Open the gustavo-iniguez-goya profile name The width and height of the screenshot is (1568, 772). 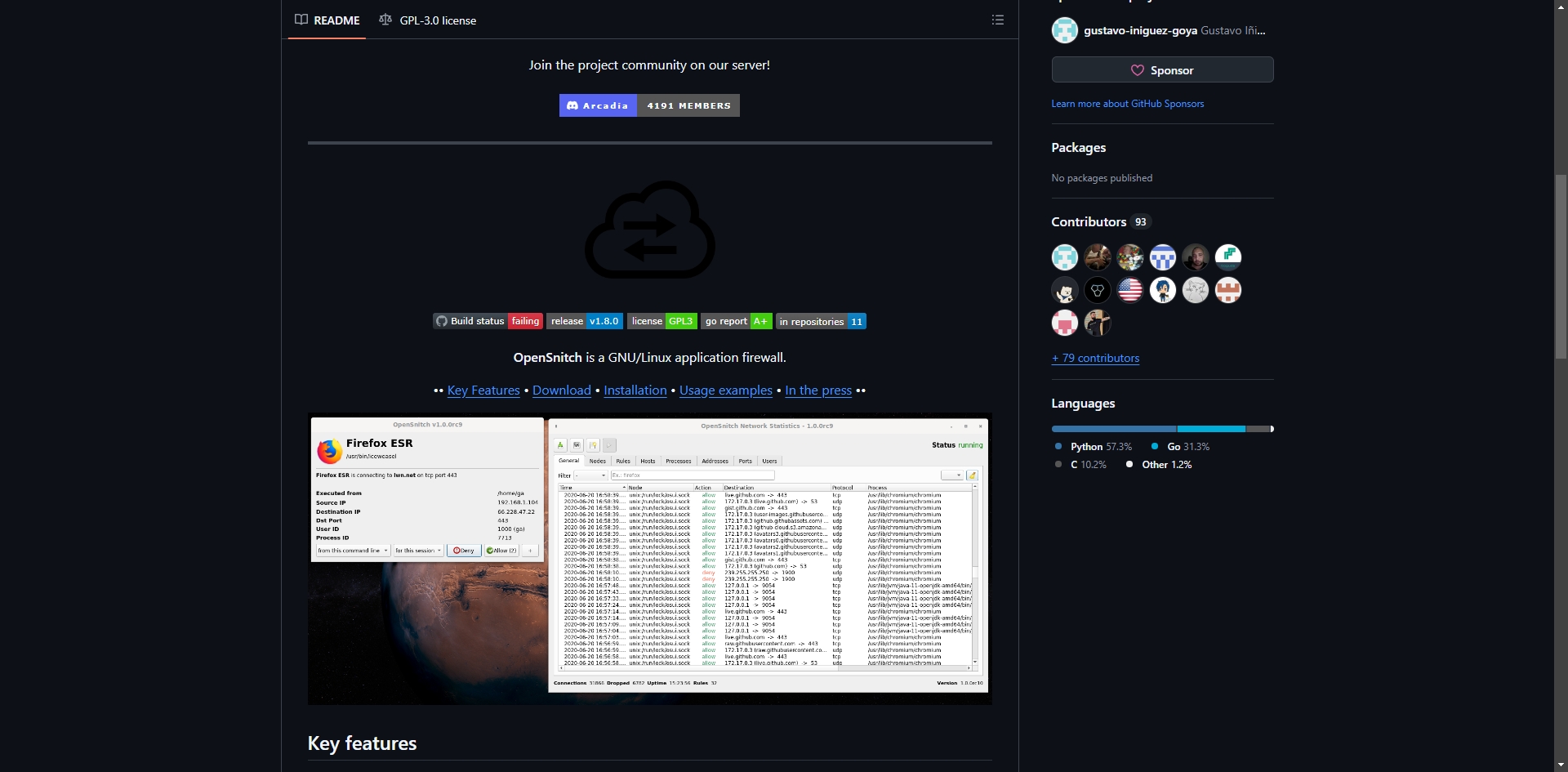point(1141,30)
